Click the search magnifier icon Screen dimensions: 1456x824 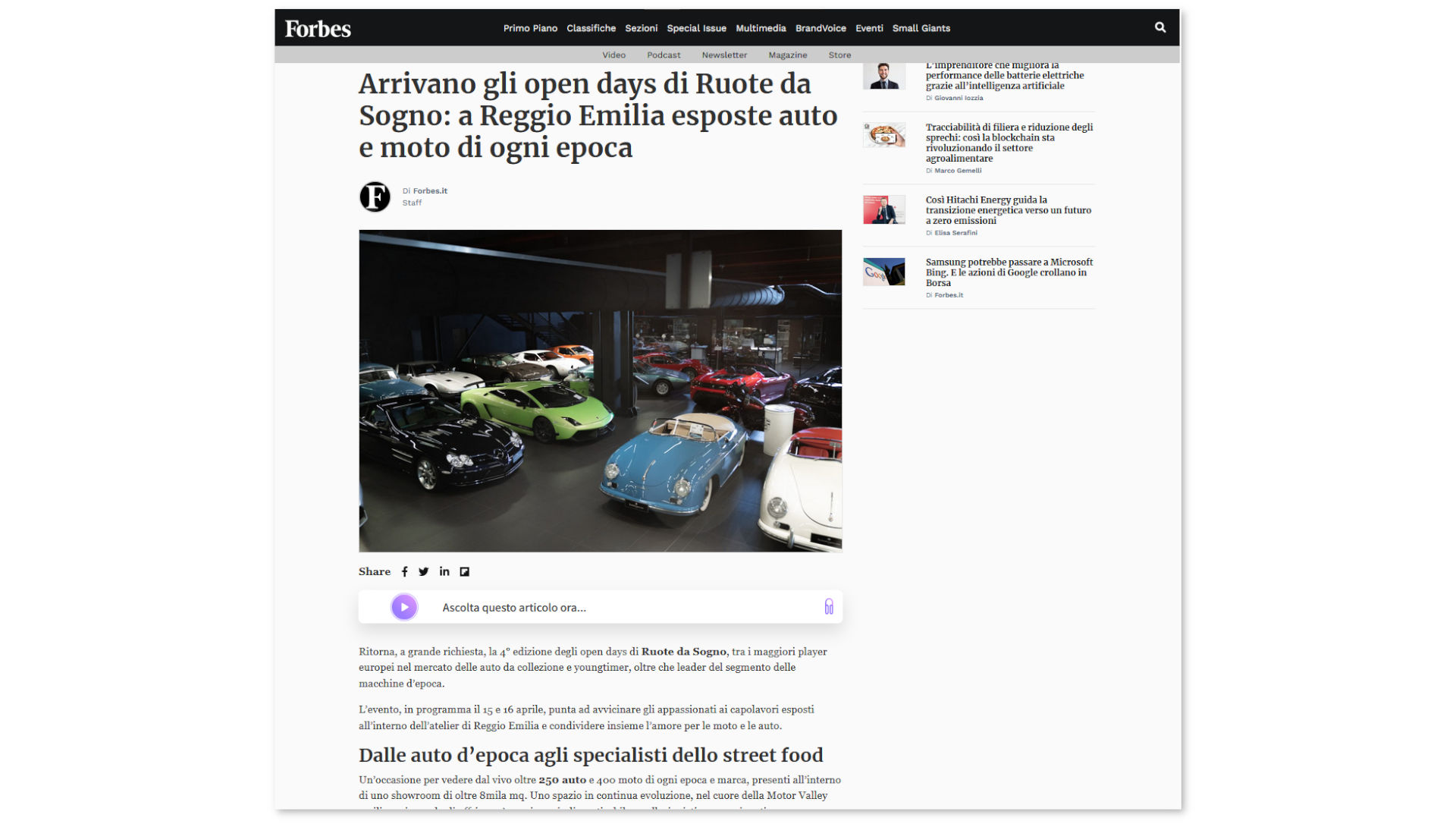(x=1159, y=27)
